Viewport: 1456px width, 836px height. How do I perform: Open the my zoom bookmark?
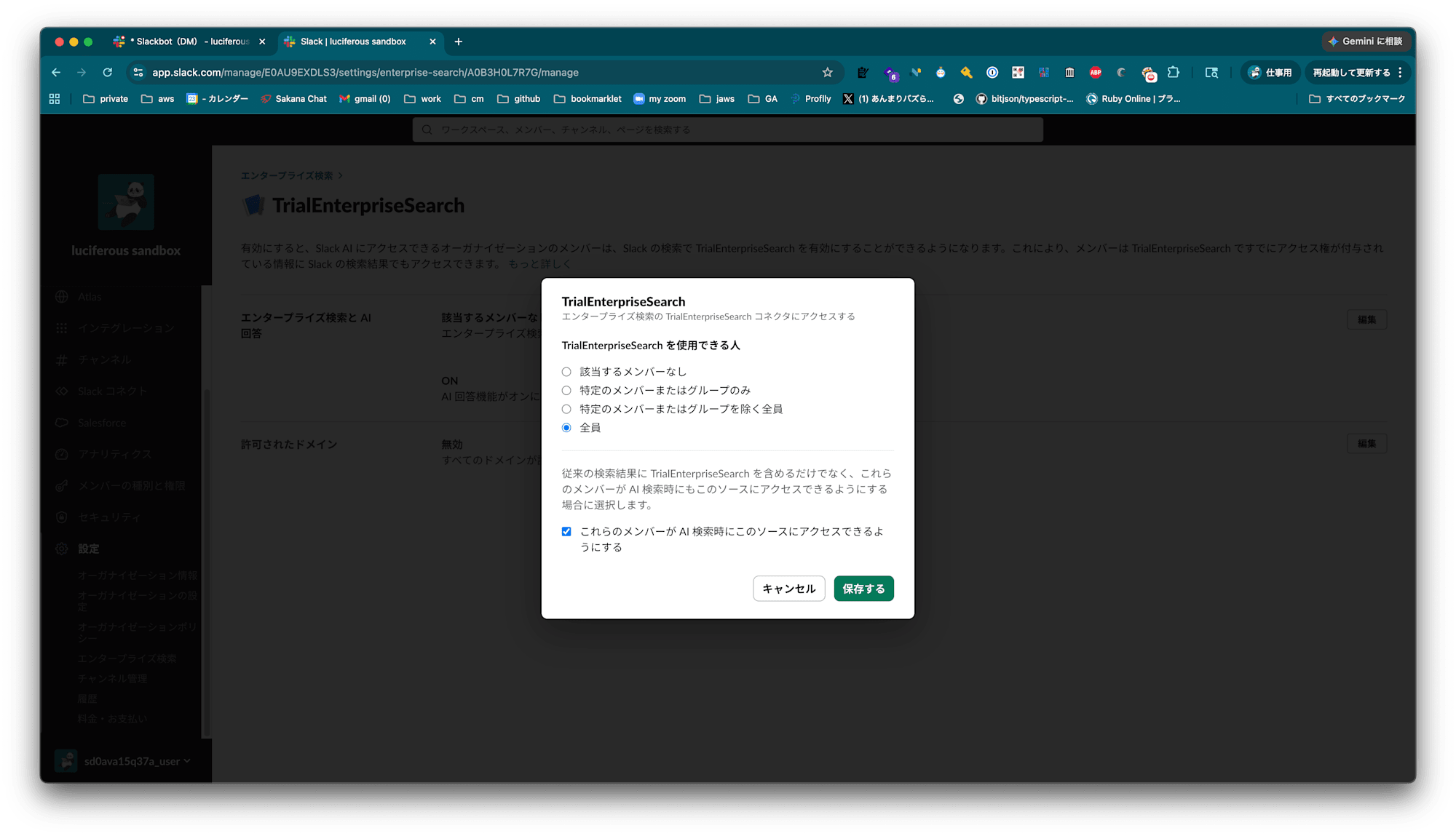(660, 99)
